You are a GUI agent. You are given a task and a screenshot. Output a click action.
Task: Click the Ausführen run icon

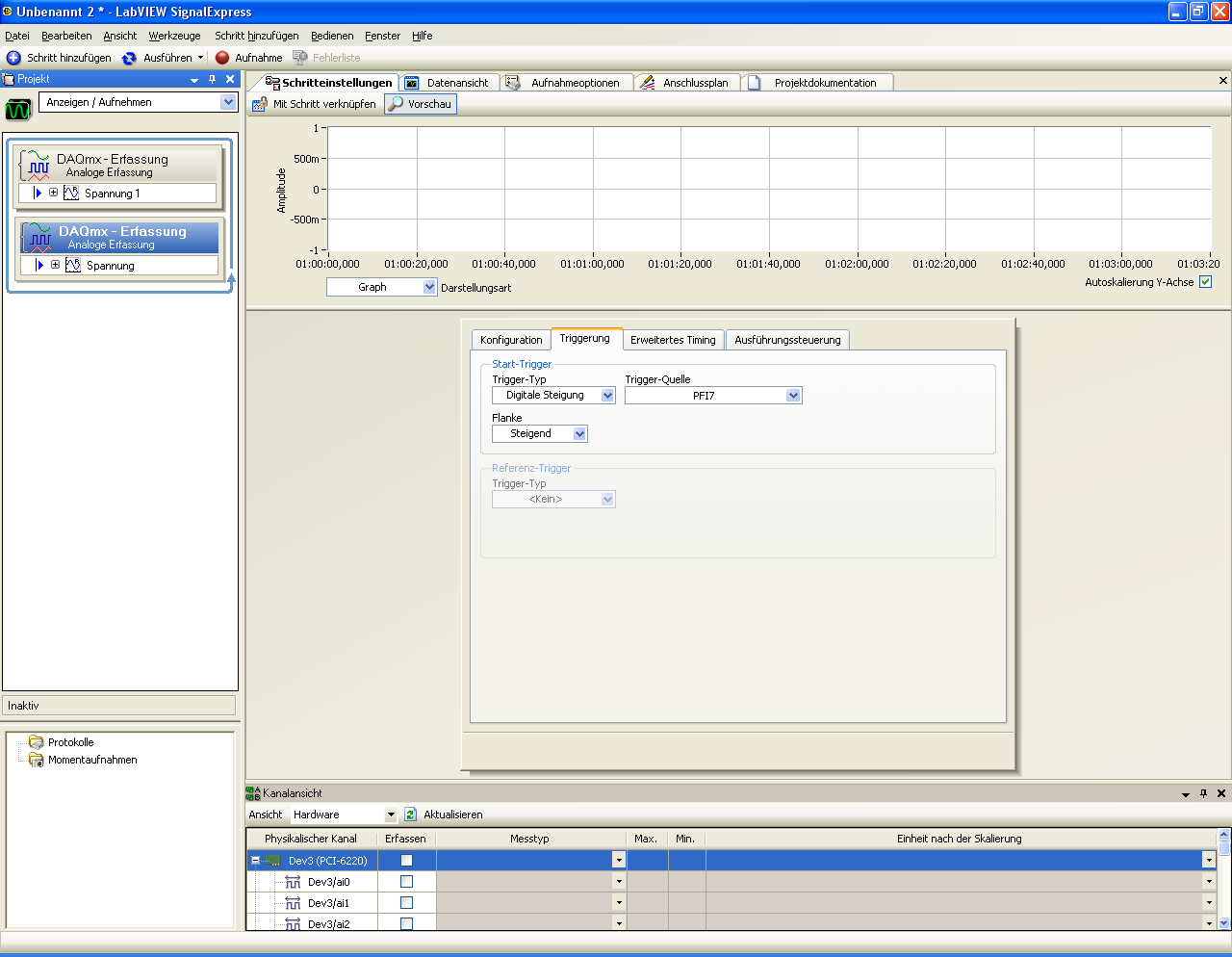[129, 58]
